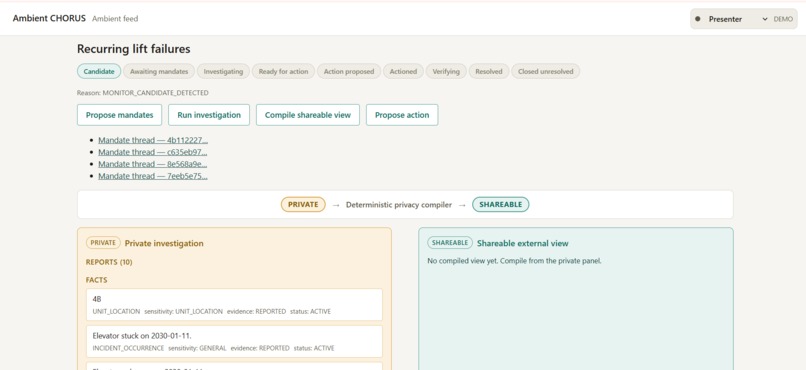Click the Deterministic privacy compiler label
Screen dimensions: 806x370
click(x=399, y=205)
